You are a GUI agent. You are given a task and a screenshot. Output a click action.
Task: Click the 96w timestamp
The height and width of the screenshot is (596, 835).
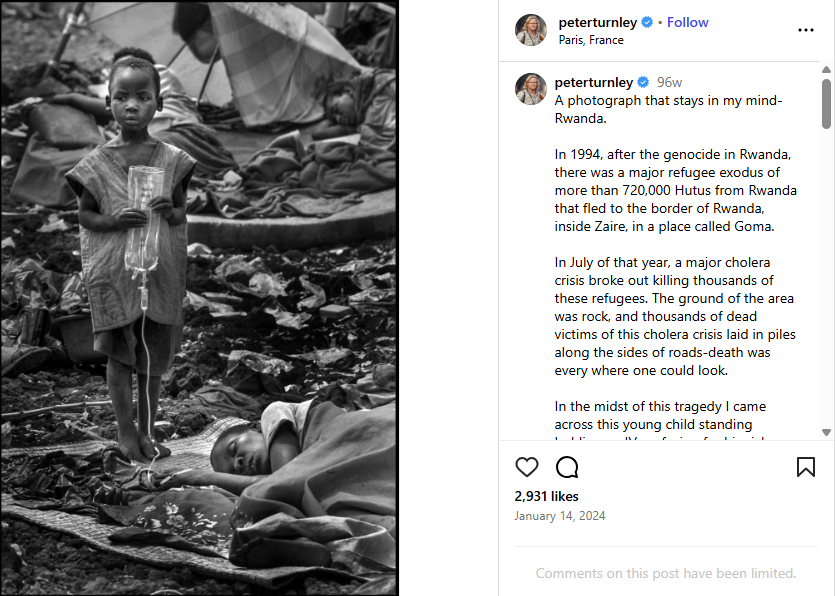coord(670,82)
